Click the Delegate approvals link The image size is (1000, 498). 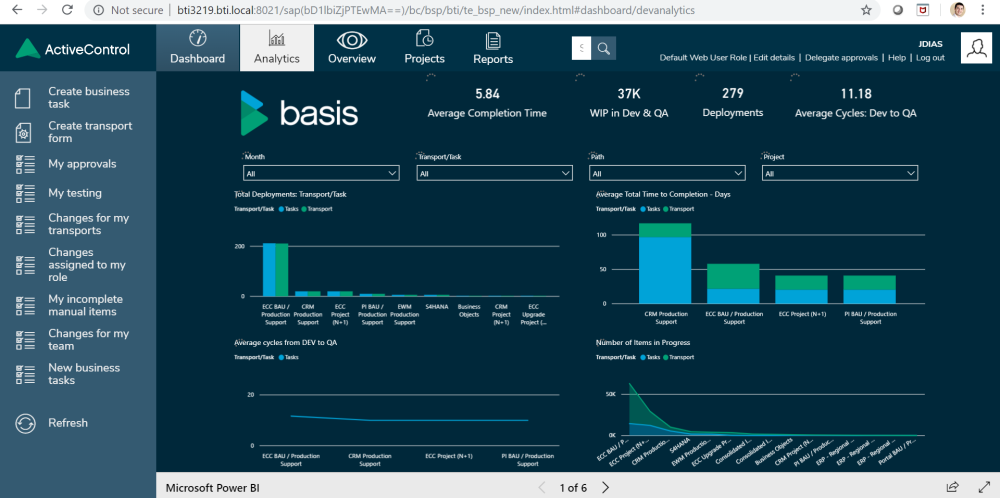click(841, 57)
